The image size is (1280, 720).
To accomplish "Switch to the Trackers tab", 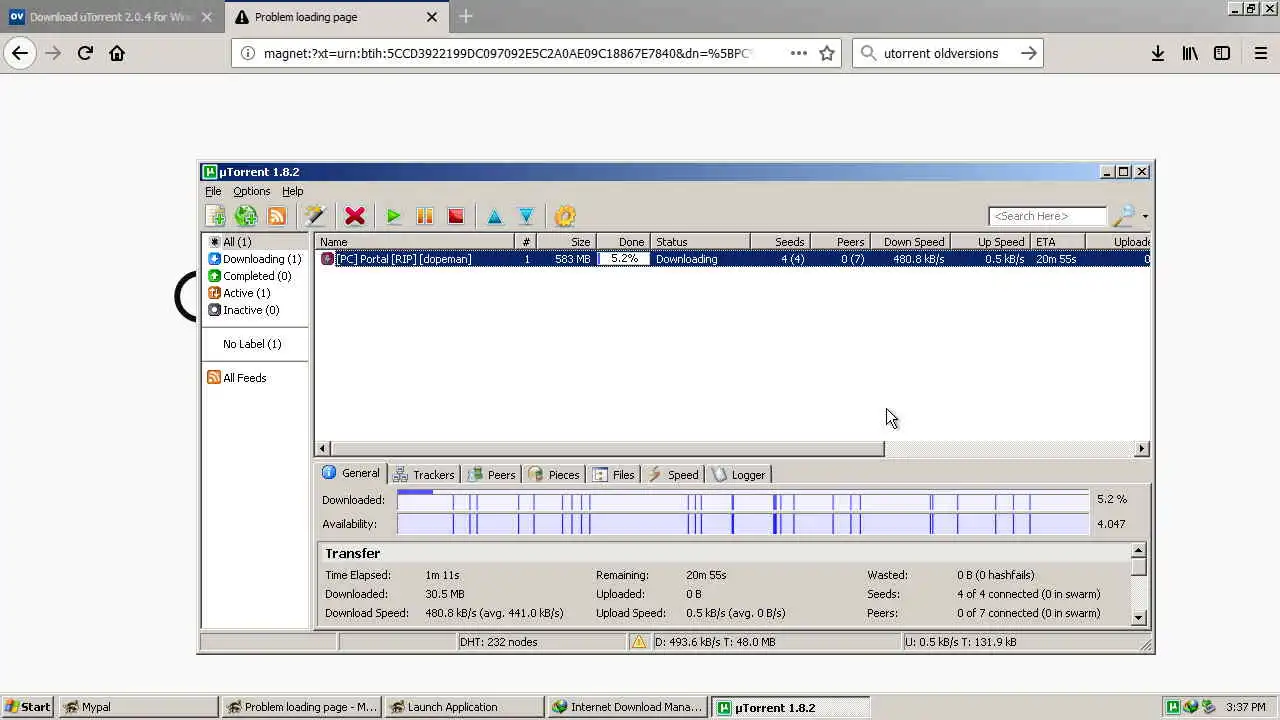I will (x=424, y=475).
